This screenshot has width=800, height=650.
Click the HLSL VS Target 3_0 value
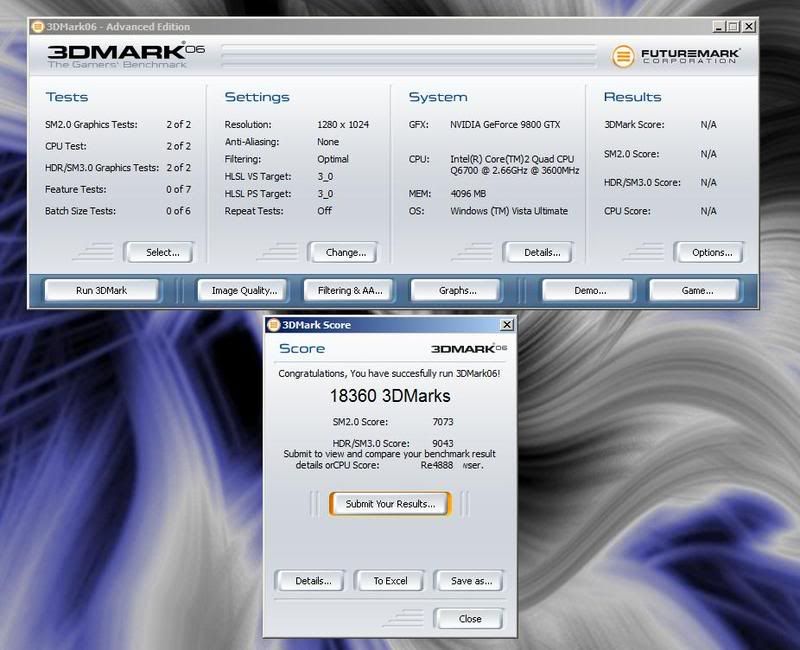point(325,177)
